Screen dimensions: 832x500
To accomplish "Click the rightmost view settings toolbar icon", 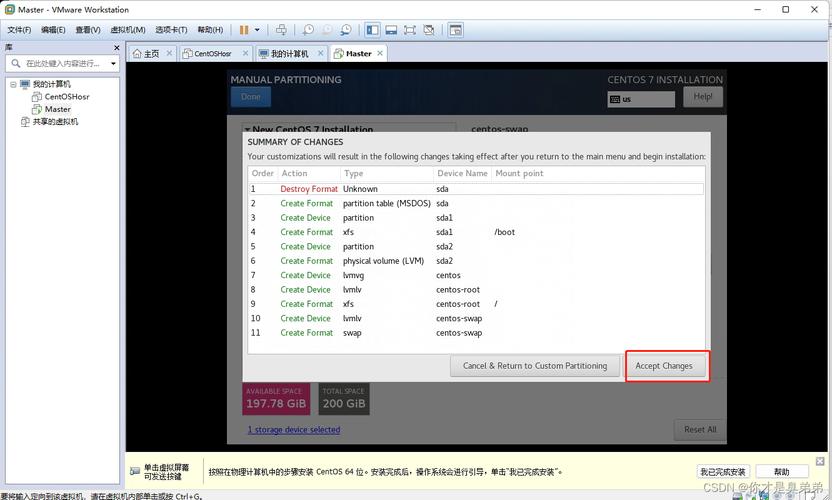I will [455, 30].
